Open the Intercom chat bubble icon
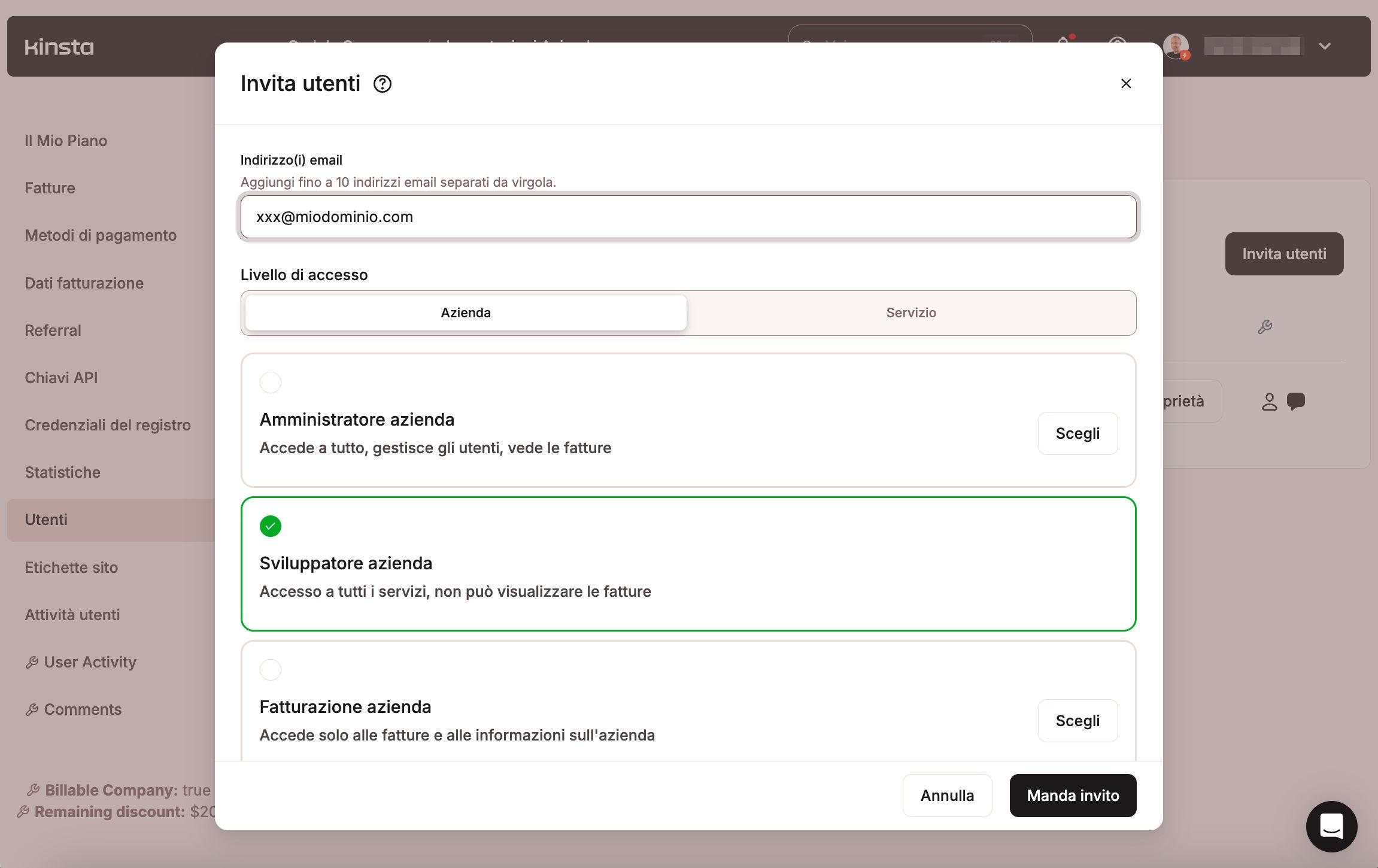The image size is (1378, 868). coord(1331,827)
